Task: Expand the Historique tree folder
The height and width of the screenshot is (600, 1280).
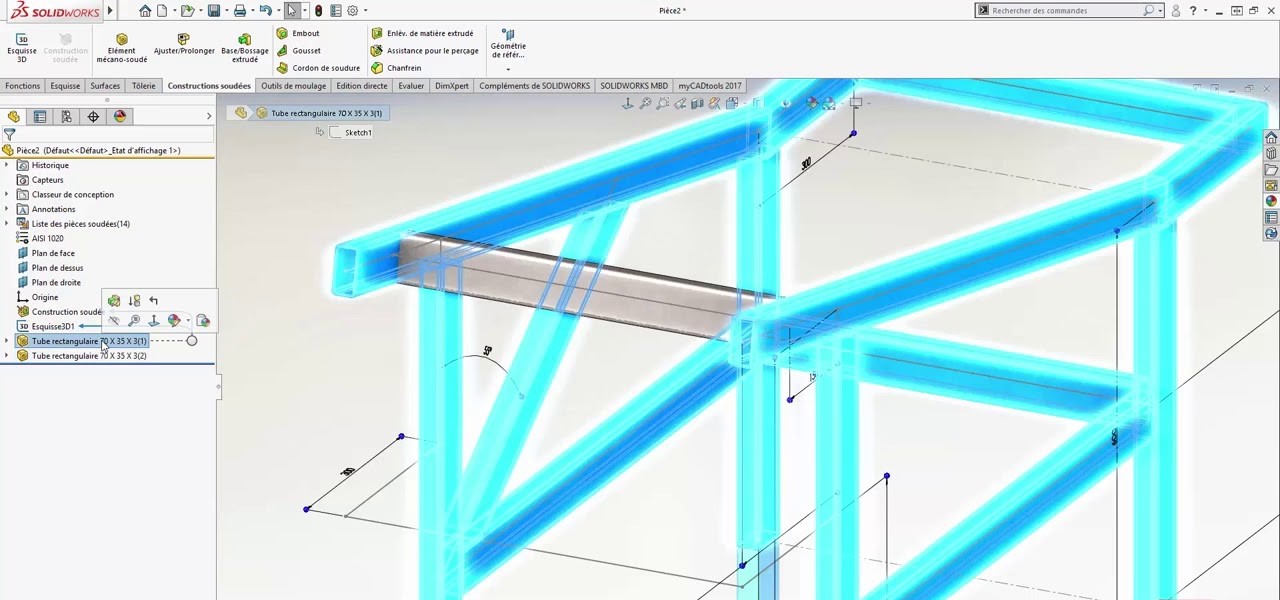Action: pos(8,164)
